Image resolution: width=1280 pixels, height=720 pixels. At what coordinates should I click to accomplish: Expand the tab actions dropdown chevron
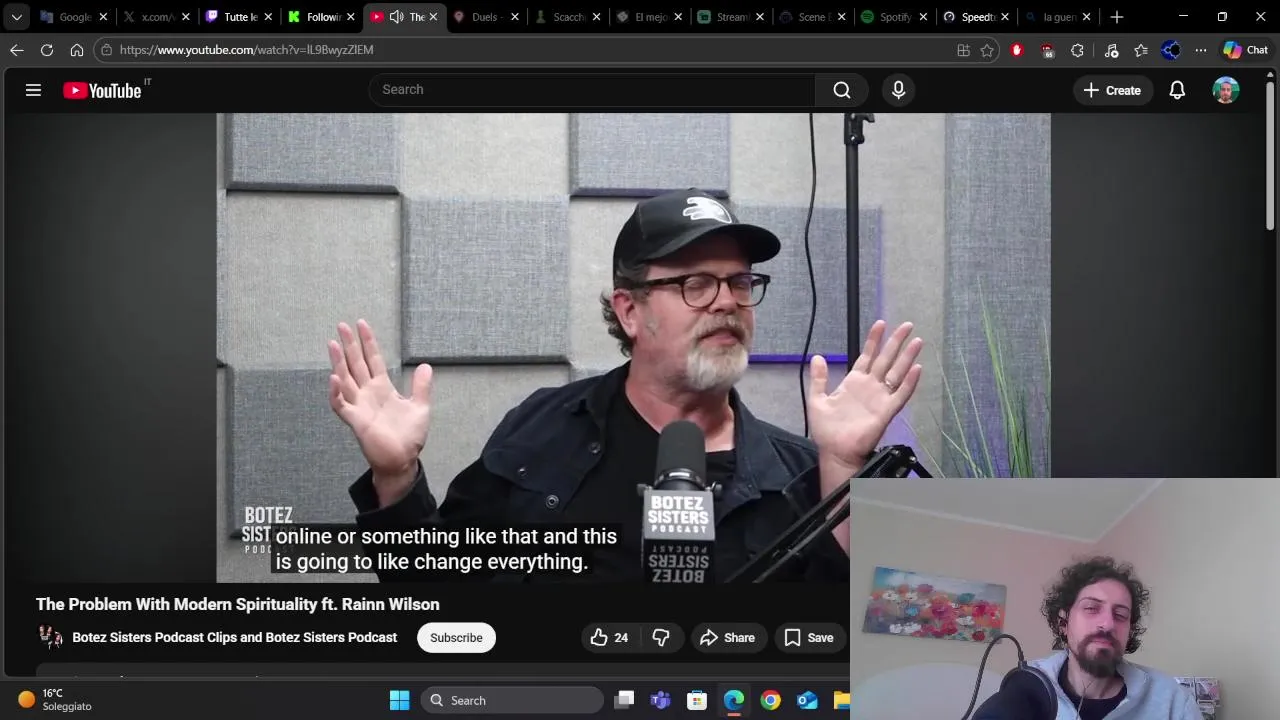[17, 17]
